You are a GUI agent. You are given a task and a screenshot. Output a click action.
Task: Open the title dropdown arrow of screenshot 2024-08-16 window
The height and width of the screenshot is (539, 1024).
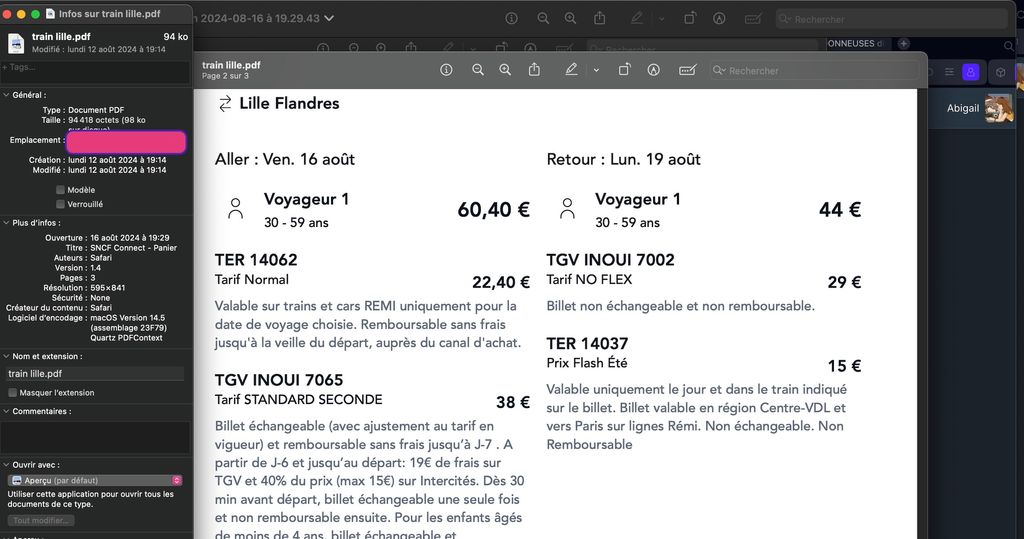[x=329, y=18]
